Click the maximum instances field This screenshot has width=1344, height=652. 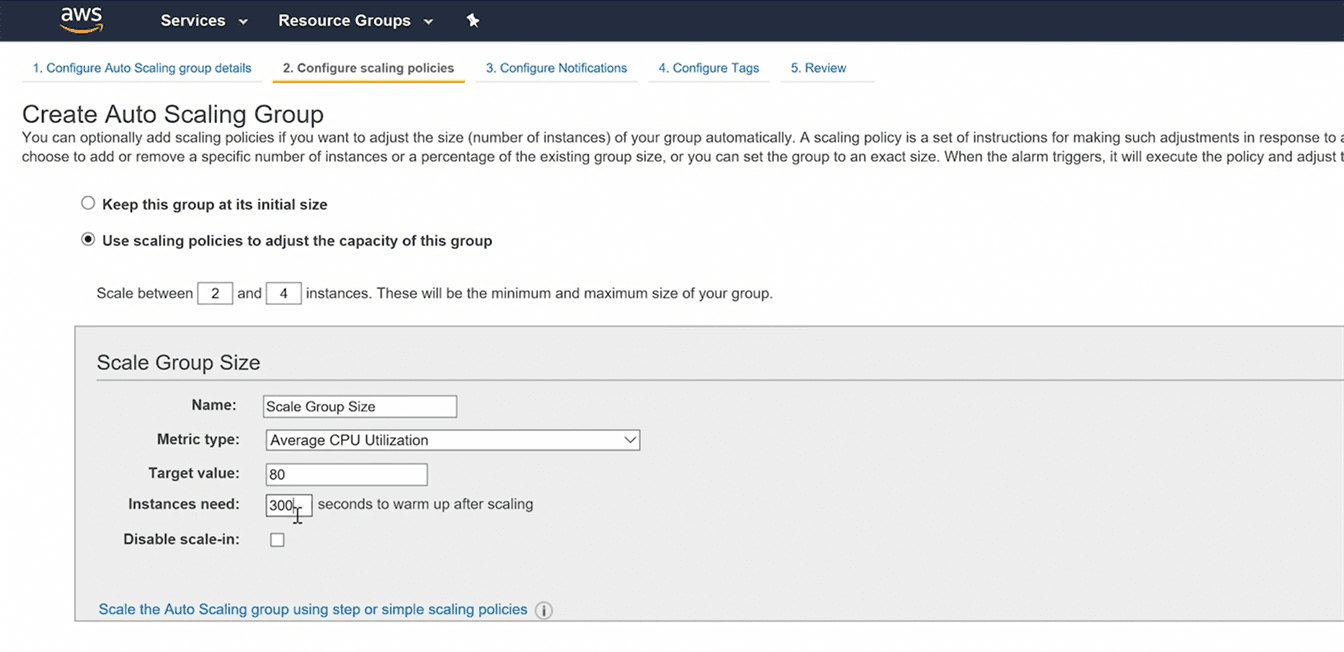[283, 294]
